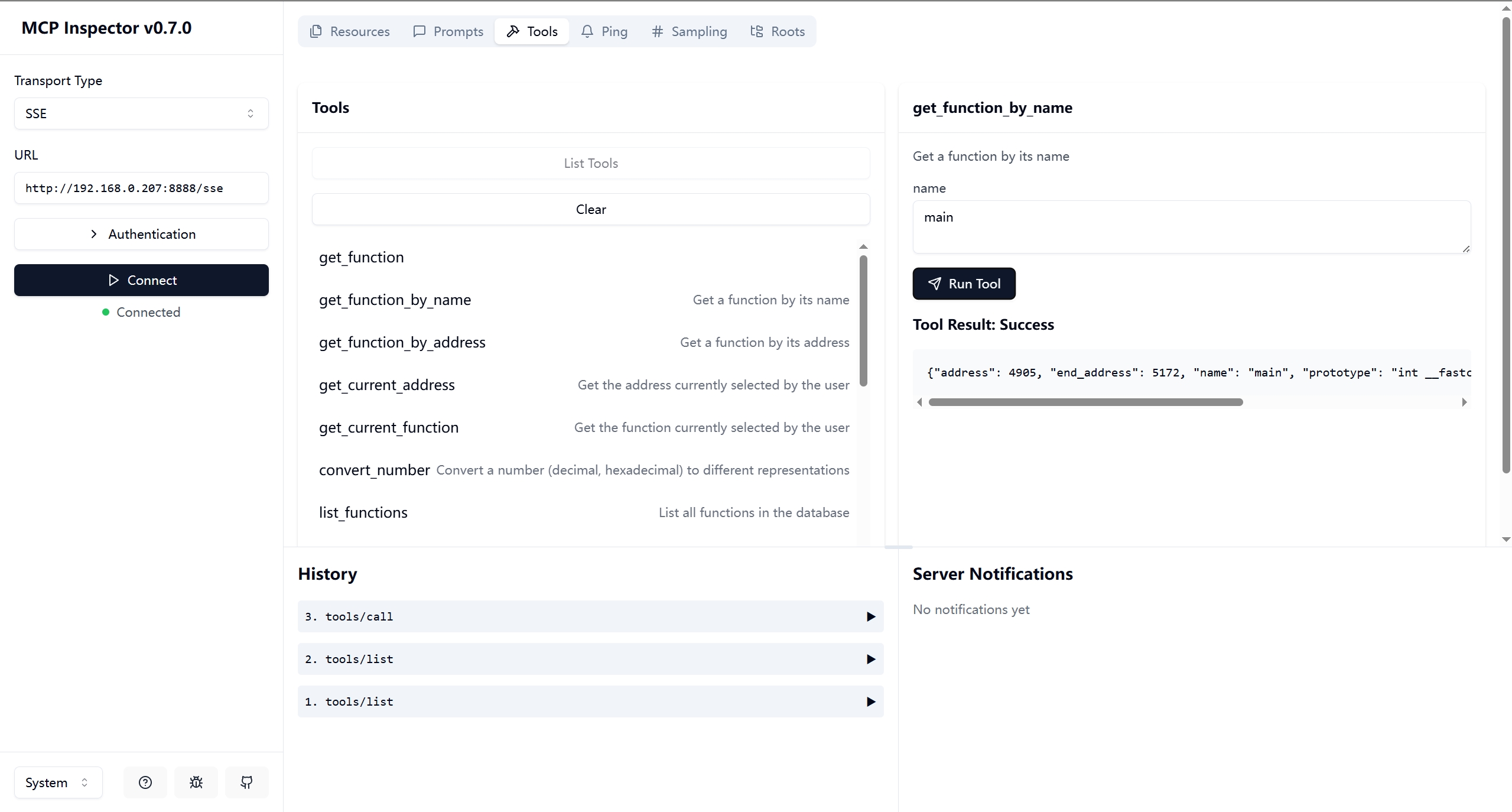Open the Sampling tab
The height and width of the screenshot is (812, 1512).
pyautogui.click(x=689, y=31)
